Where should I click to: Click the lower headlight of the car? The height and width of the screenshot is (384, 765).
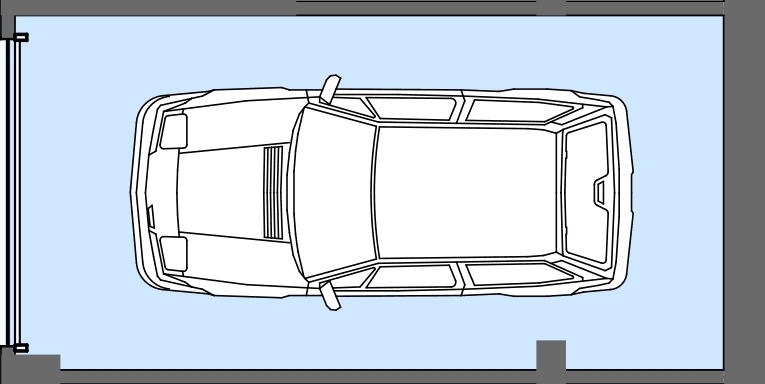174,254
